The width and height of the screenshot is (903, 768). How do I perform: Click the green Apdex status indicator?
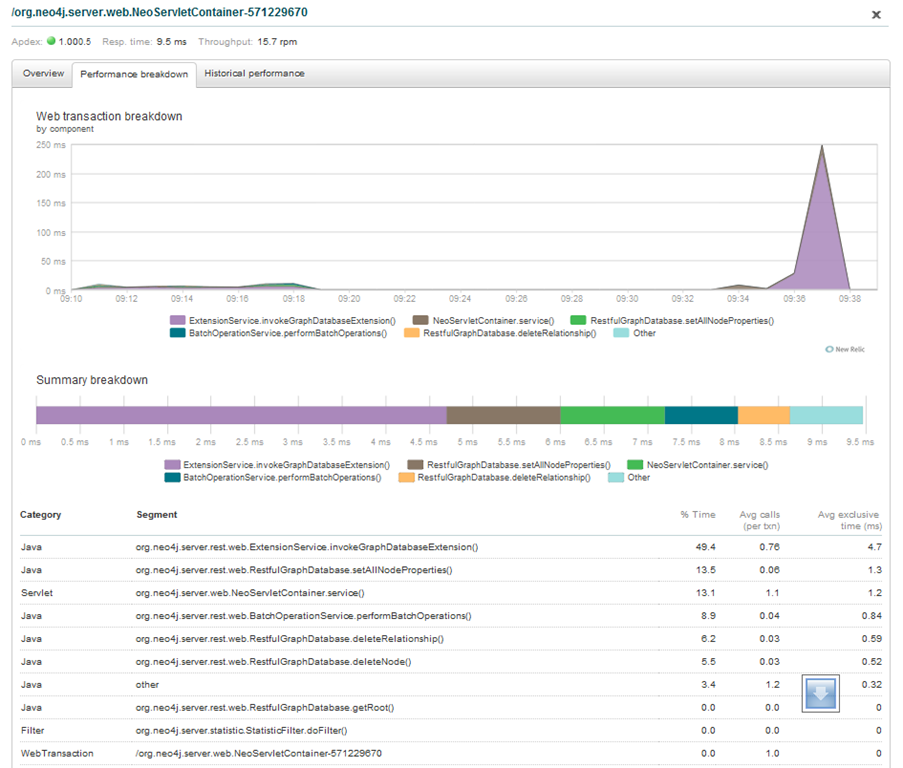tap(51, 42)
